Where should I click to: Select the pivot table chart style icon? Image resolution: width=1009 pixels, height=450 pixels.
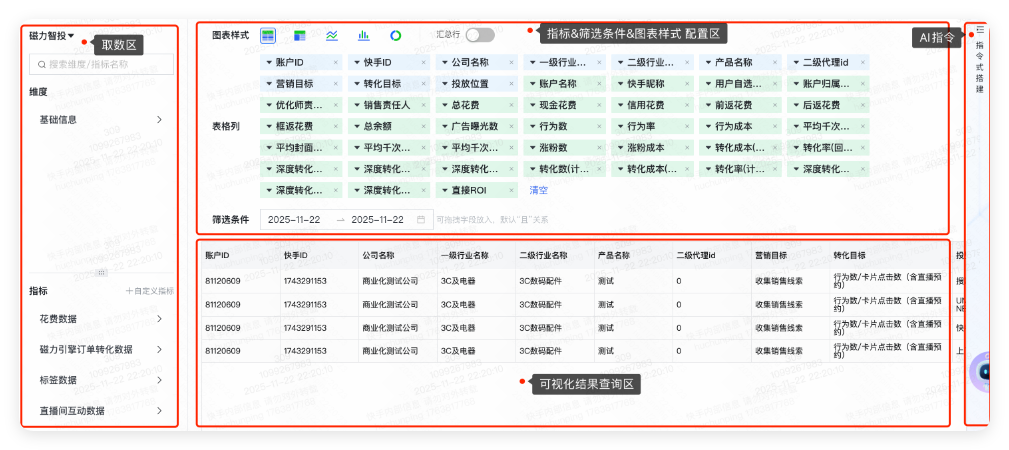[299, 35]
